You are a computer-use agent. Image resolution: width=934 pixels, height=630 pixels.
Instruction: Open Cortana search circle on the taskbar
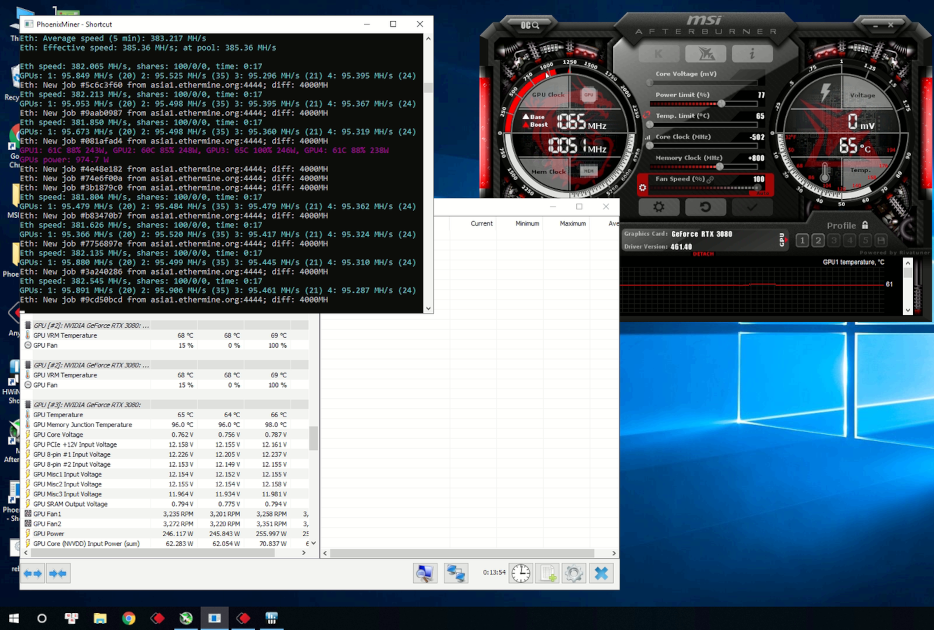[x=42, y=618]
